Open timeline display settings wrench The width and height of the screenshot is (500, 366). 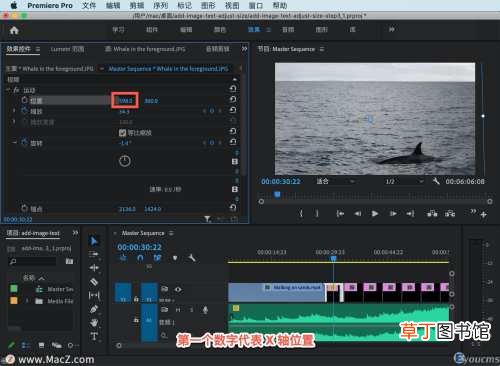[x=192, y=258]
